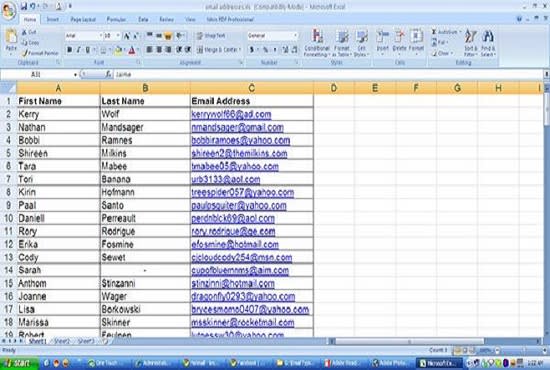550x370 pixels.
Task: Open msskinner rocketmail link
Action: 243,322
